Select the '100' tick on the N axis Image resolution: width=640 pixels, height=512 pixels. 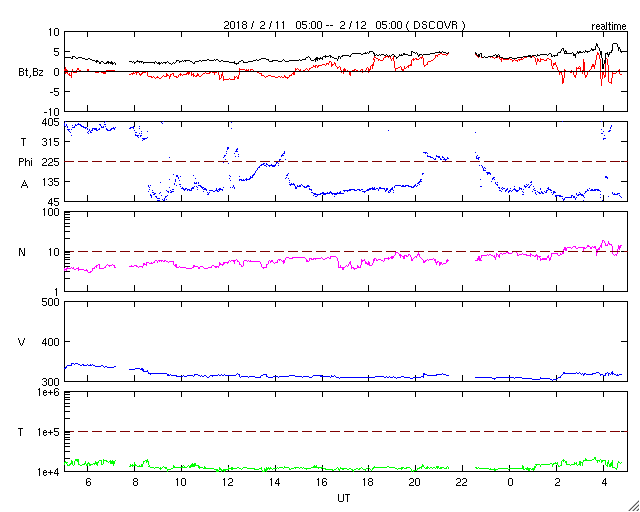pyautogui.click(x=51, y=212)
